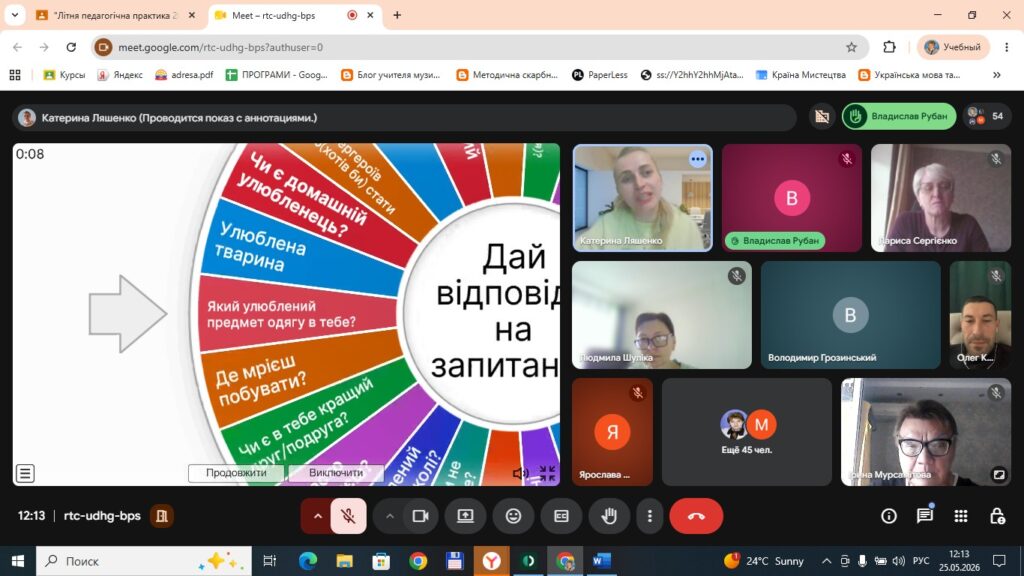Toggle closed captions CC button
The image size is (1024, 576).
562,516
